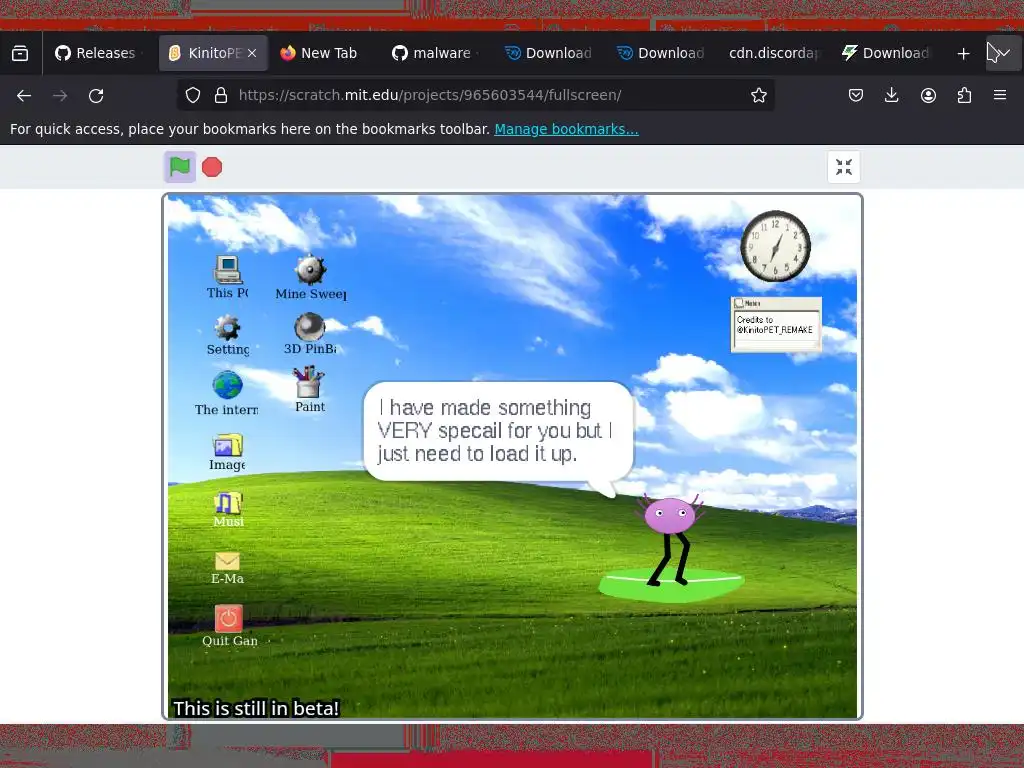Open the Extensions puzzle icon
The image size is (1024, 768).
(964, 95)
